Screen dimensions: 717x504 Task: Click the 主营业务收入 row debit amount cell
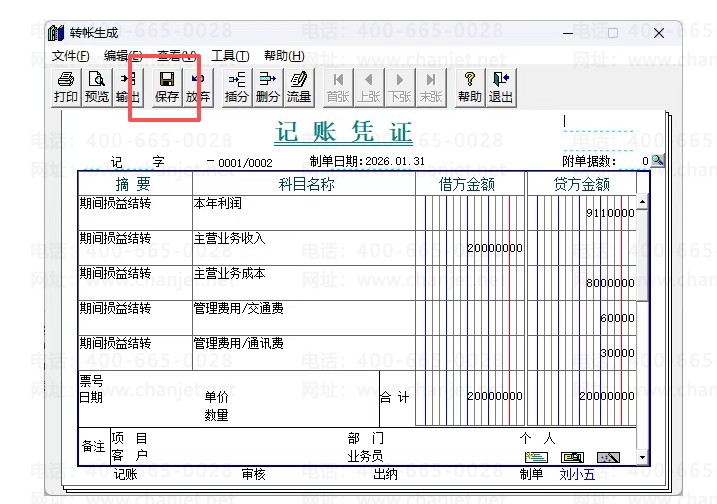click(470, 248)
